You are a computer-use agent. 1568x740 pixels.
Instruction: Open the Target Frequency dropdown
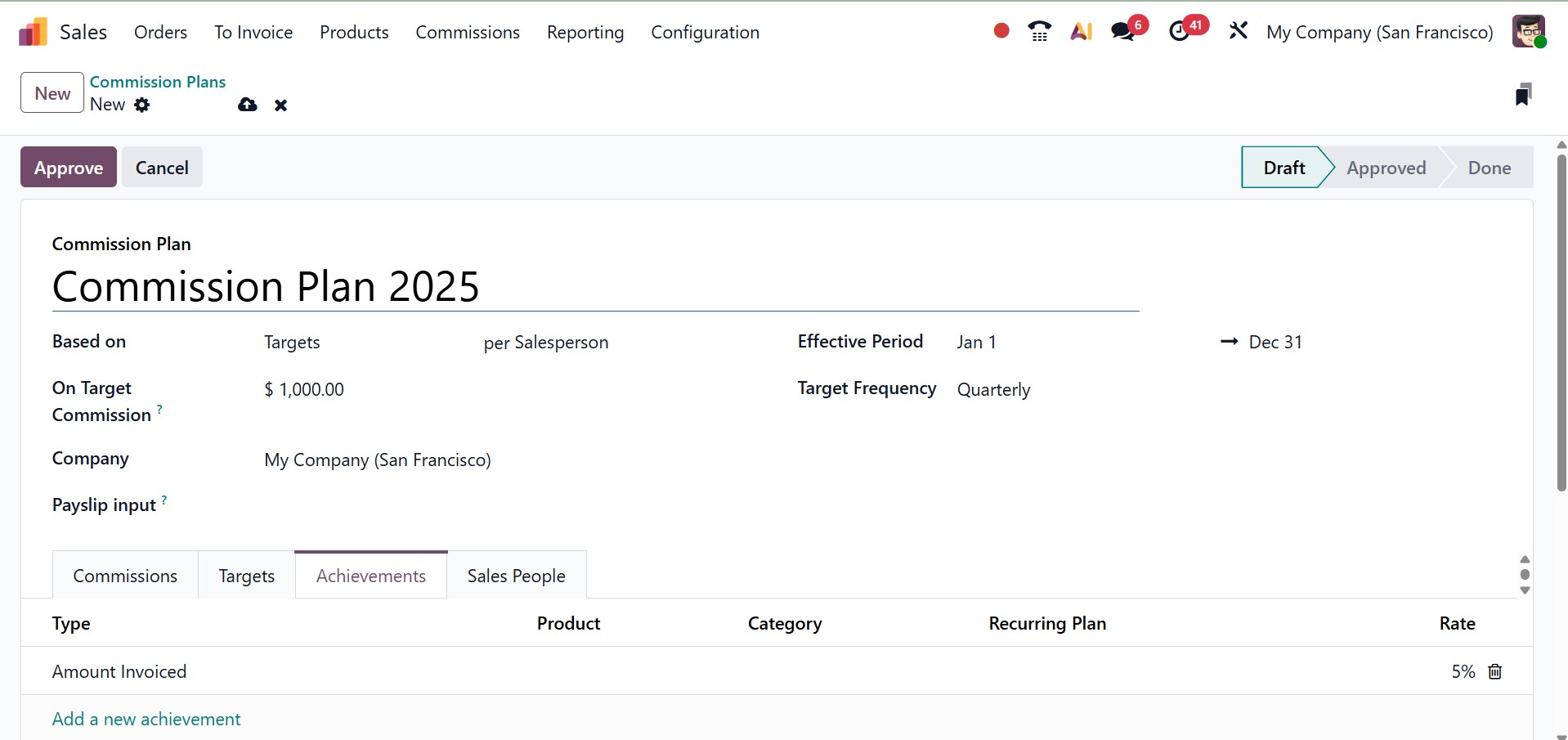tap(994, 389)
